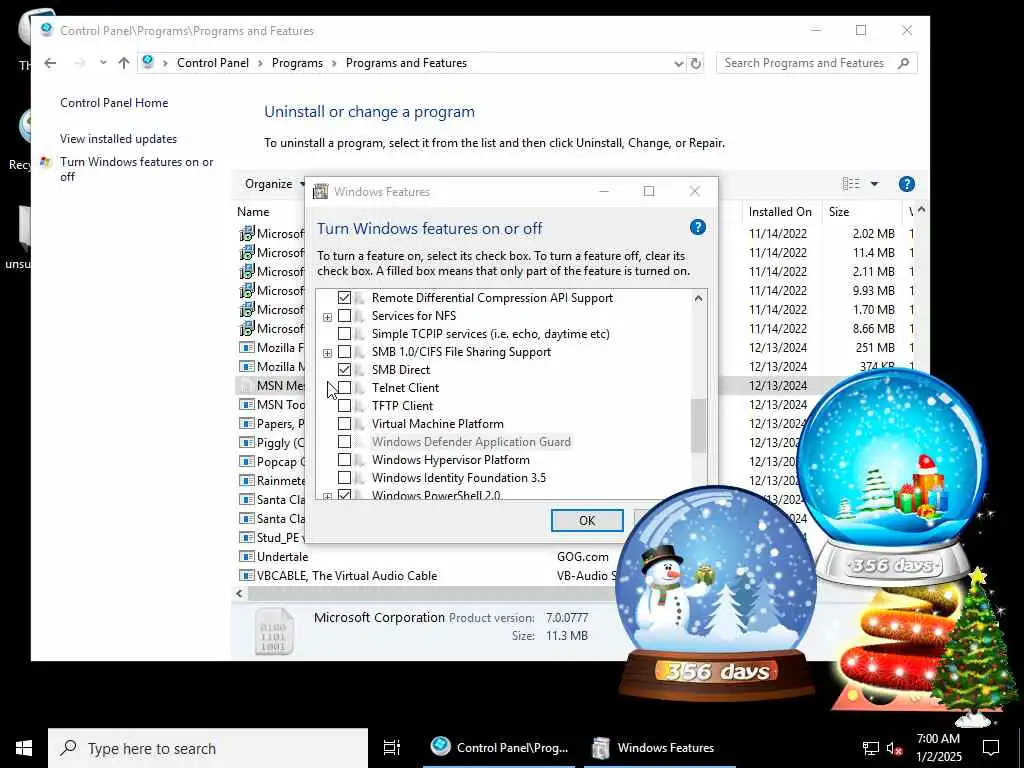Click the search magnifier in Programs and Features

[904, 63]
